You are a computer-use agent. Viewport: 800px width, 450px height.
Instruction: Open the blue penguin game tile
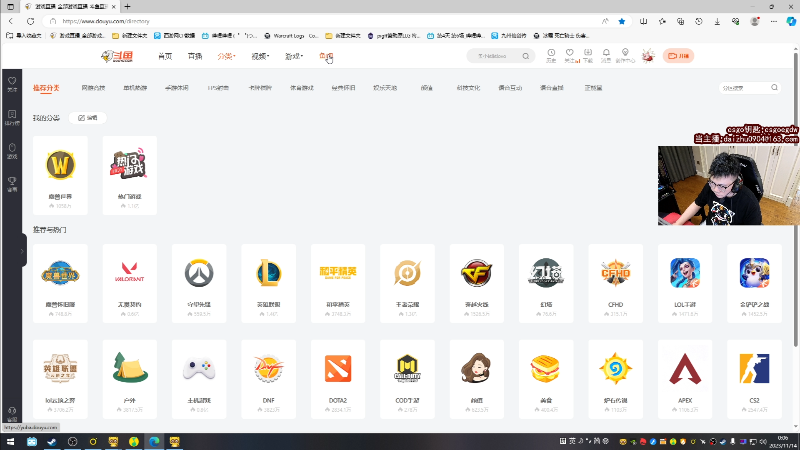(x=754, y=283)
